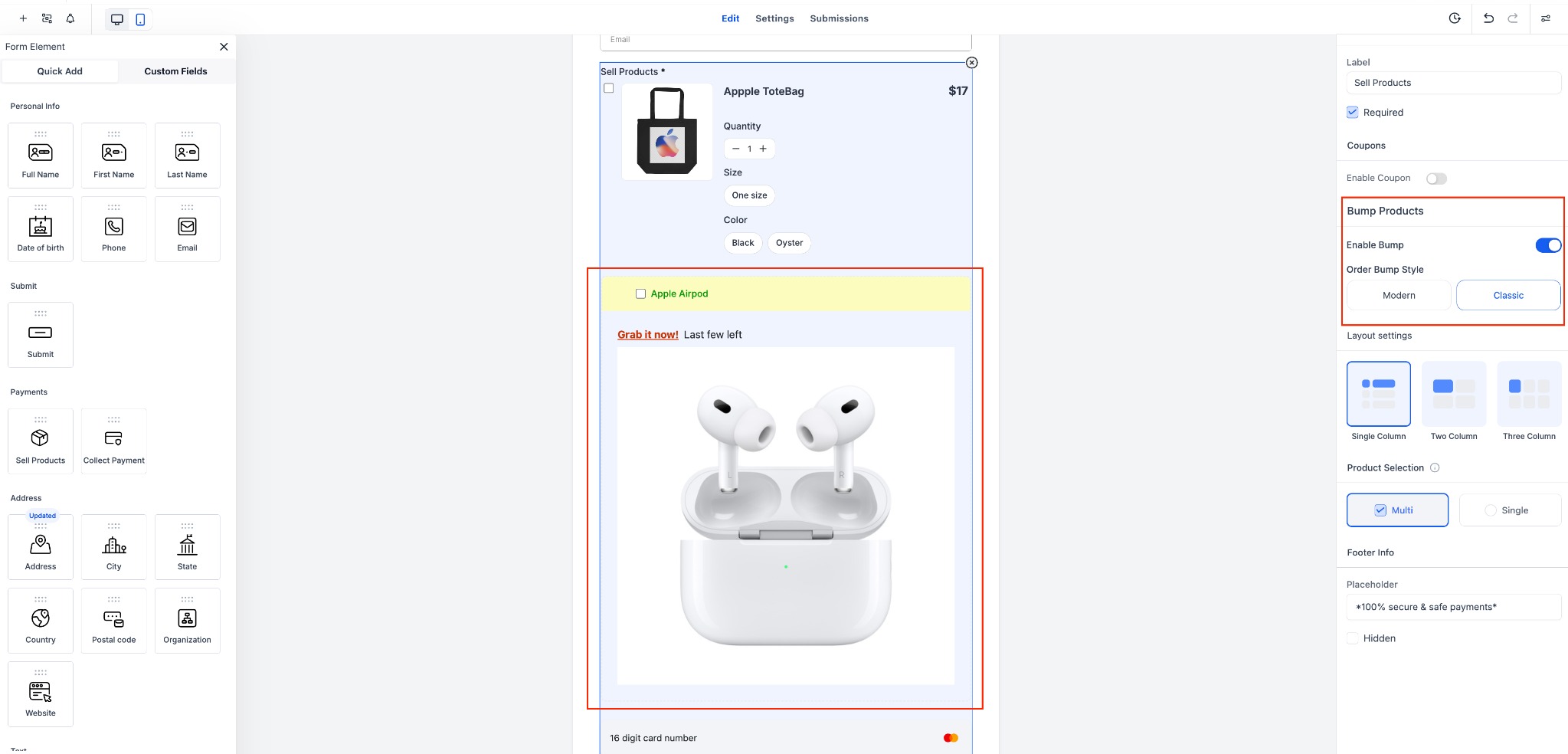
Task: Switch to mobile device preview
Action: coord(140,19)
